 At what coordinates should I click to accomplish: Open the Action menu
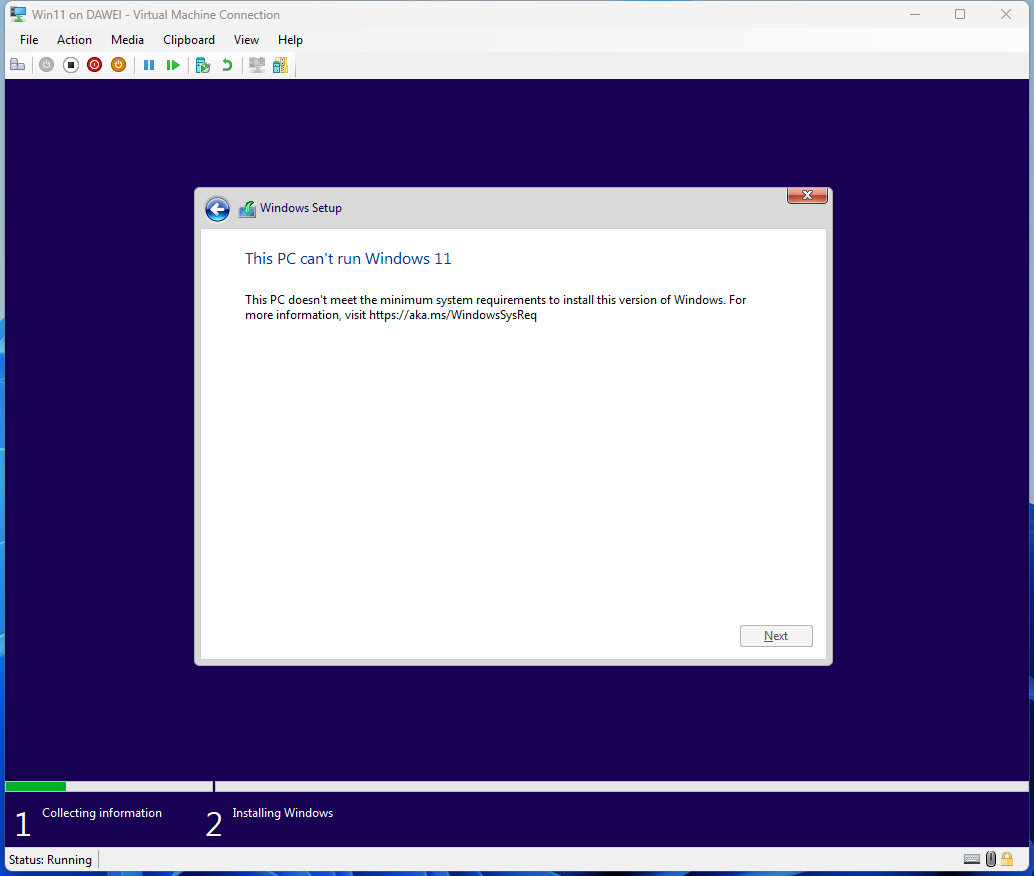point(75,40)
